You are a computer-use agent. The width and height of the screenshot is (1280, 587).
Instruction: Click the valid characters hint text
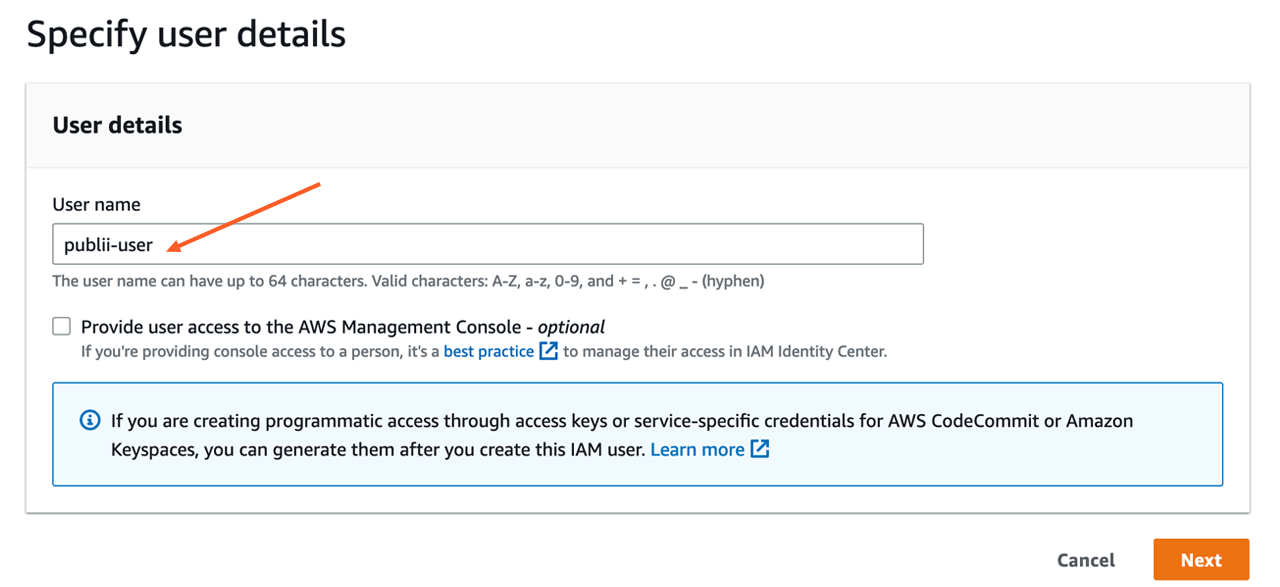408,281
